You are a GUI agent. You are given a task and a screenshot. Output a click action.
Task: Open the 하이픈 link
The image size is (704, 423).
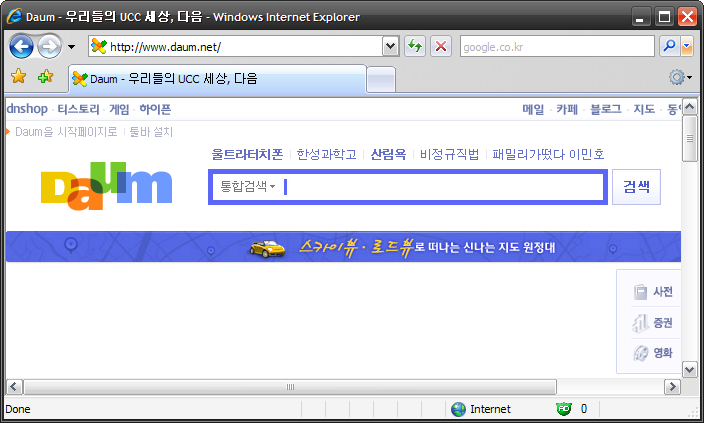point(155,109)
